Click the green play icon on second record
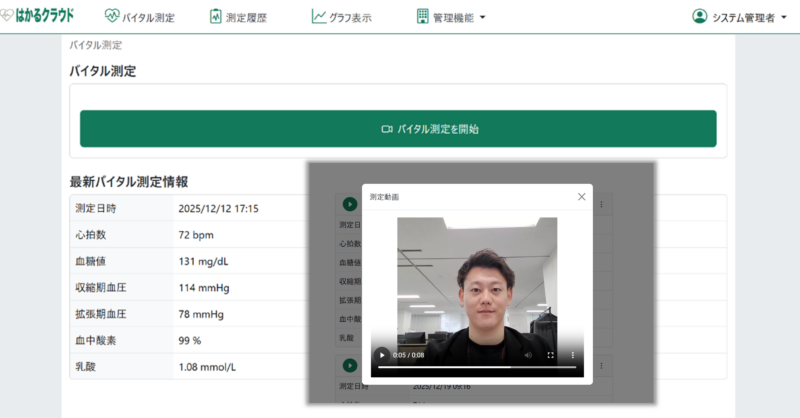Screen dimensions: 800x418 pos(349,366)
